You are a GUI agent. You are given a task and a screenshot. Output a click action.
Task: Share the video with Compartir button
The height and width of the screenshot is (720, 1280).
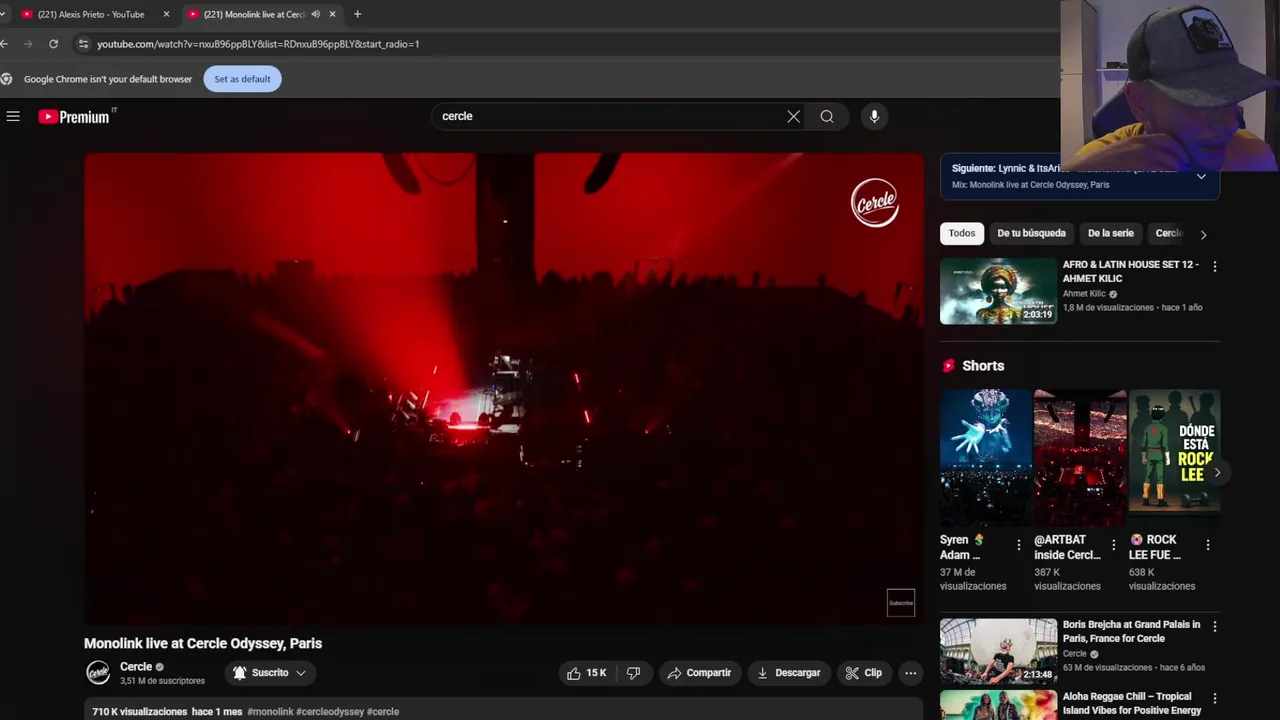[699, 673]
